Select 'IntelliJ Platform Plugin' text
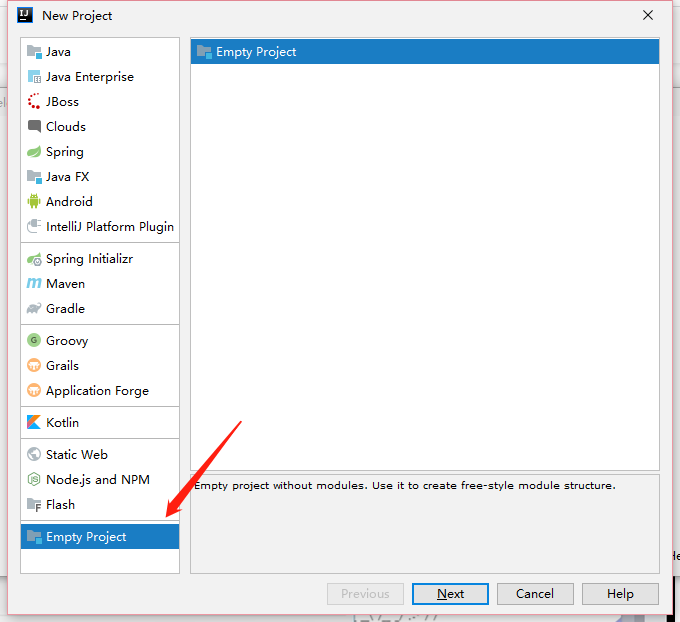Viewport: 680px width, 622px height. (x=110, y=227)
